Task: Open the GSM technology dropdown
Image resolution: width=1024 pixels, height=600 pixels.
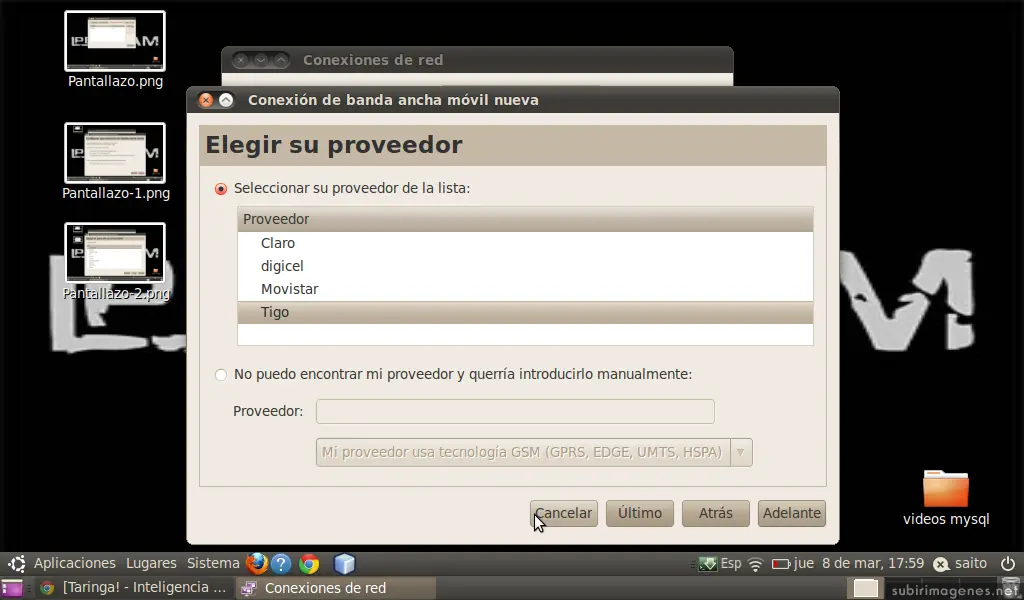Action: (x=534, y=452)
